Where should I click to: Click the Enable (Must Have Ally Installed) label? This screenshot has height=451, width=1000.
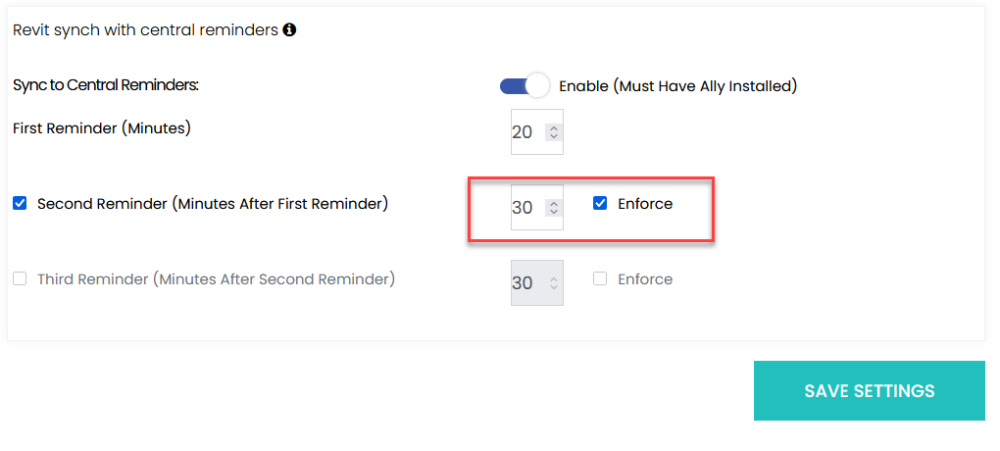(677, 86)
